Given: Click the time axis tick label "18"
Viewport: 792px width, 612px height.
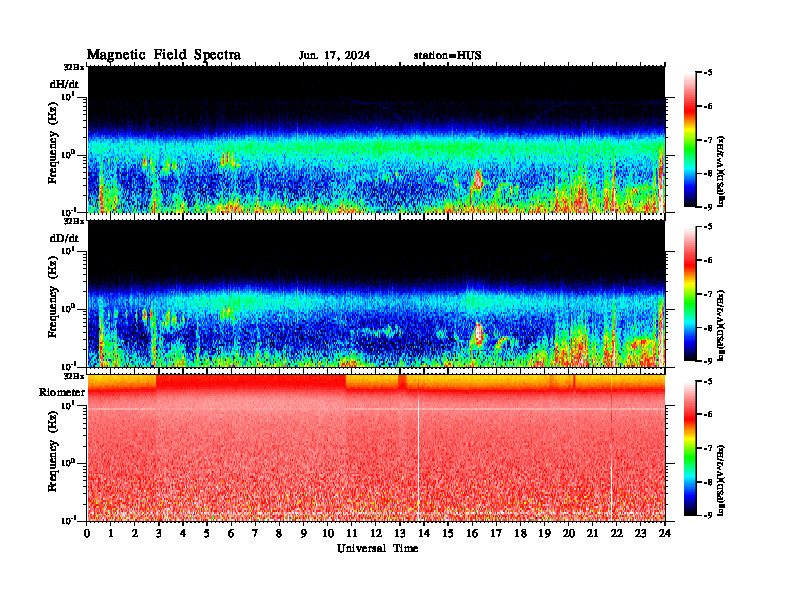Looking at the screenshot, I should (520, 533).
